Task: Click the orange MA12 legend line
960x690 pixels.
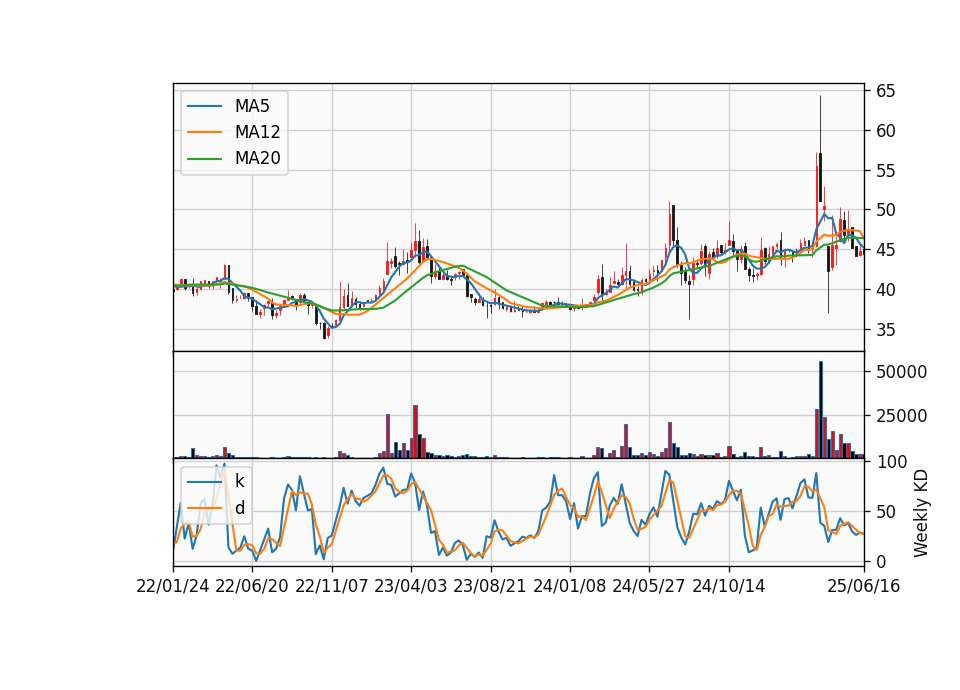Action: coord(204,132)
